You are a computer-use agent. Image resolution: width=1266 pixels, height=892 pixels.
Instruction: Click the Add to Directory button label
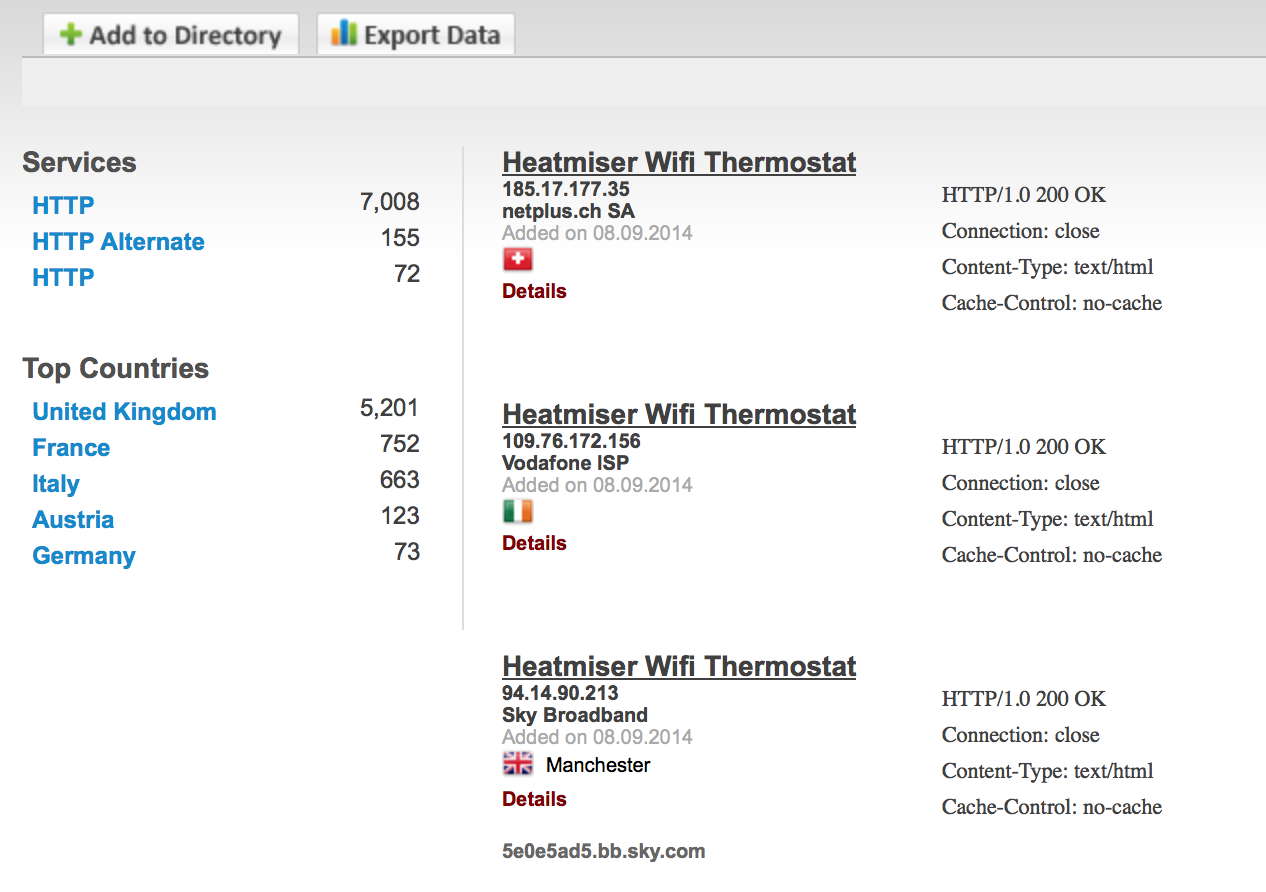point(185,36)
